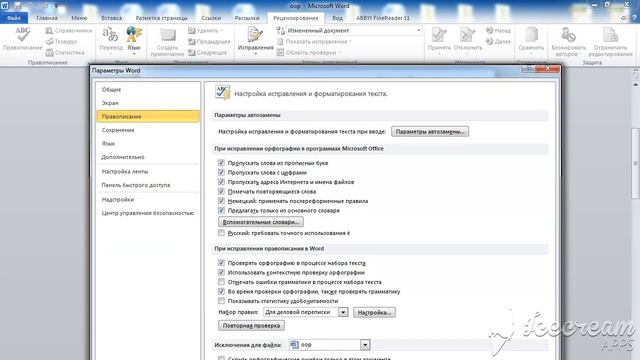Switch to the Вид ribbon tab
Image resolution: width=640 pixels, height=360 pixels.
337,18
